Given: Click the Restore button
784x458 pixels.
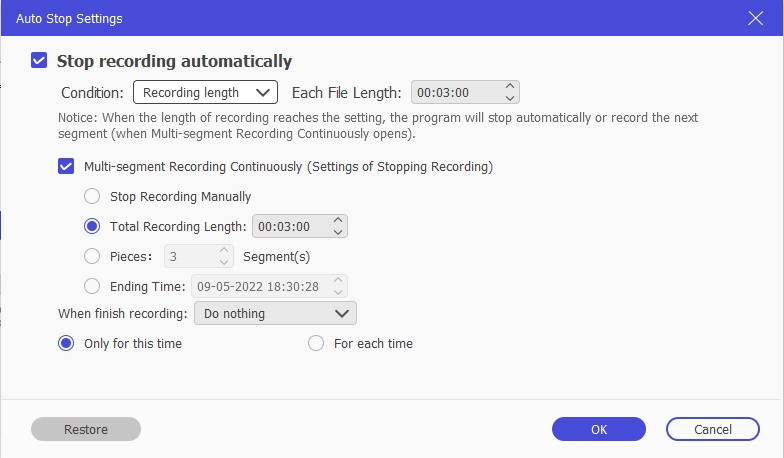Looking at the screenshot, I should pyautogui.click(x=86, y=429).
